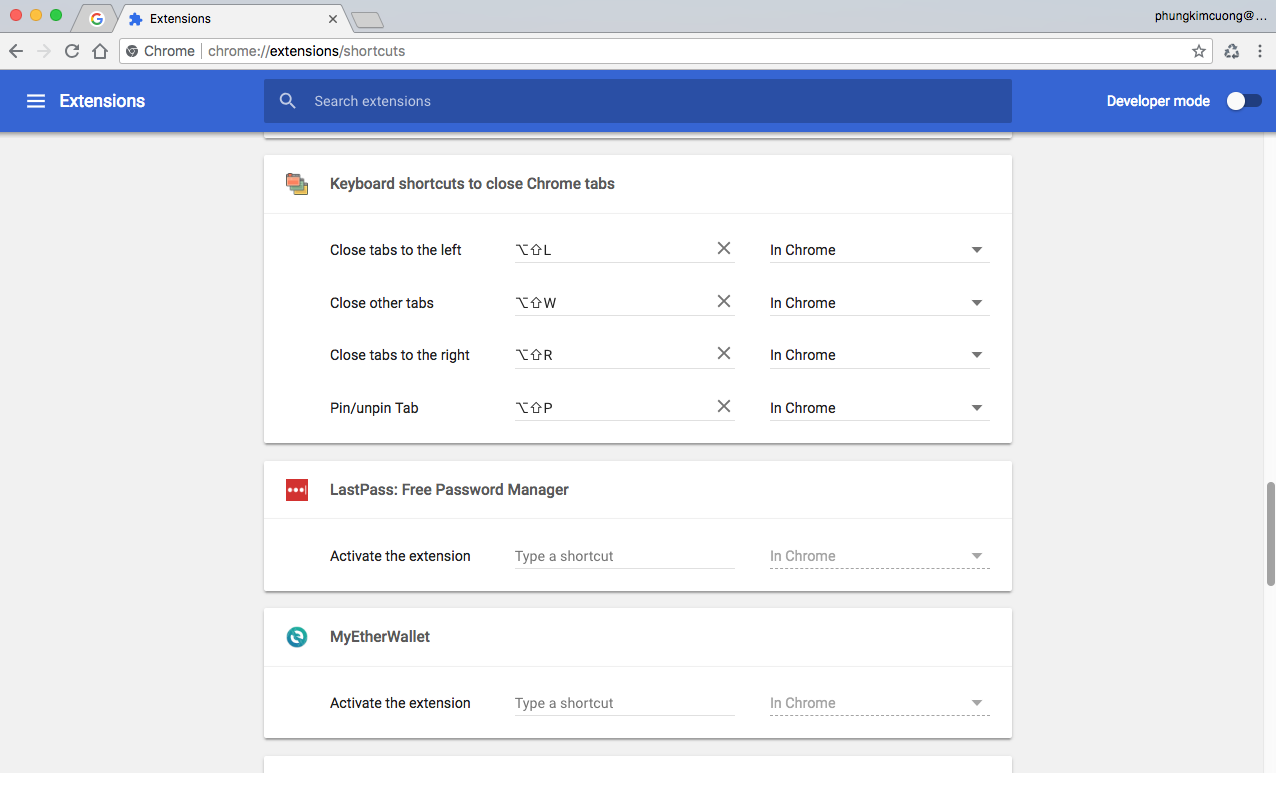The height and width of the screenshot is (800, 1280).
Task: Click the MyEtherWallet extension icon
Action: click(297, 637)
